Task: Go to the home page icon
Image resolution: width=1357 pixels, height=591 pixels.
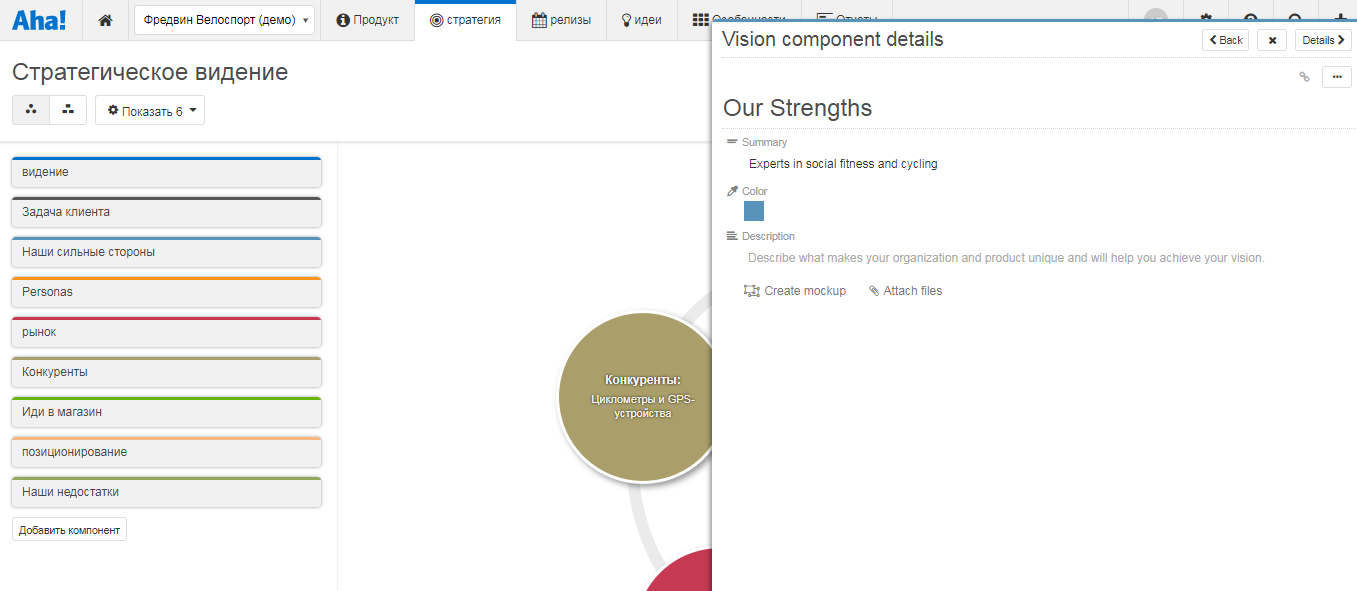Action: click(x=106, y=20)
